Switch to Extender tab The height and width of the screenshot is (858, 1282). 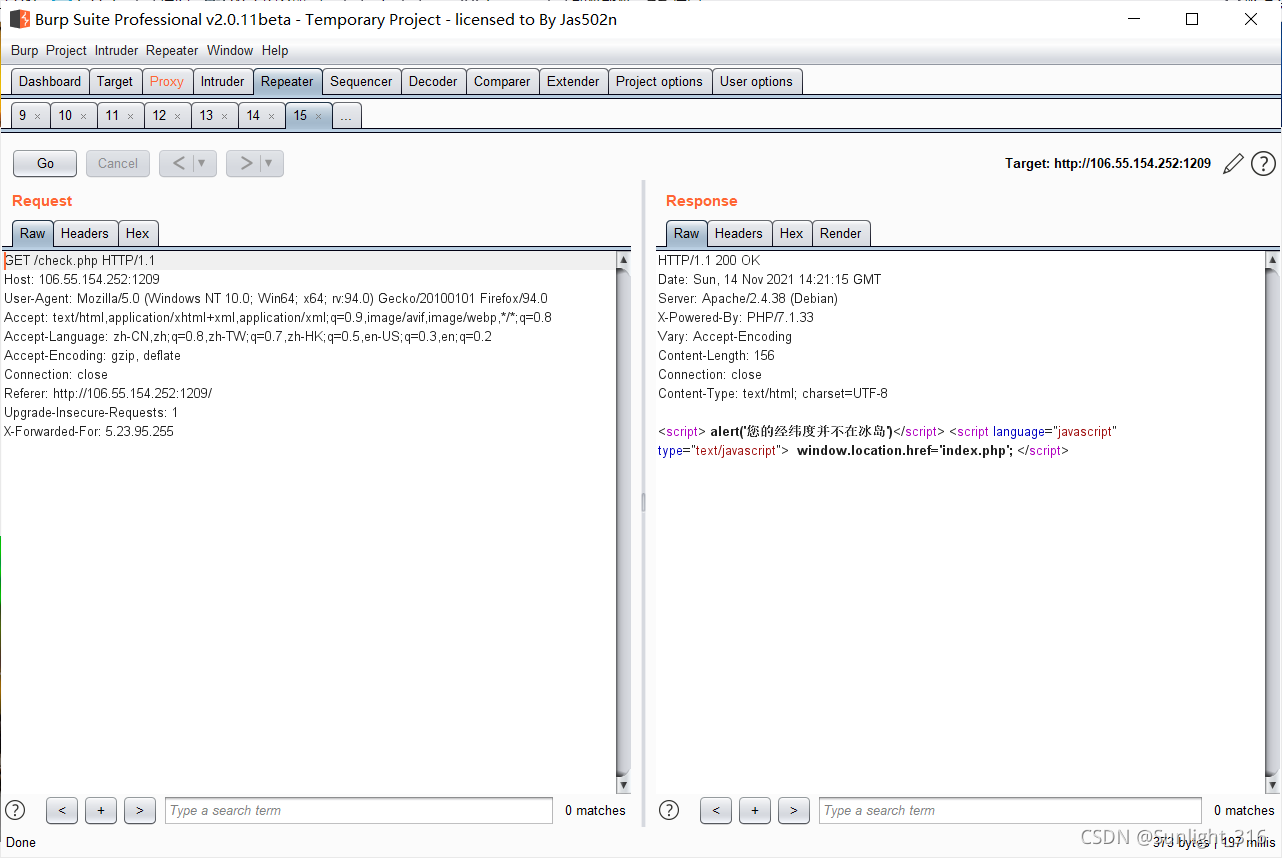pos(573,81)
